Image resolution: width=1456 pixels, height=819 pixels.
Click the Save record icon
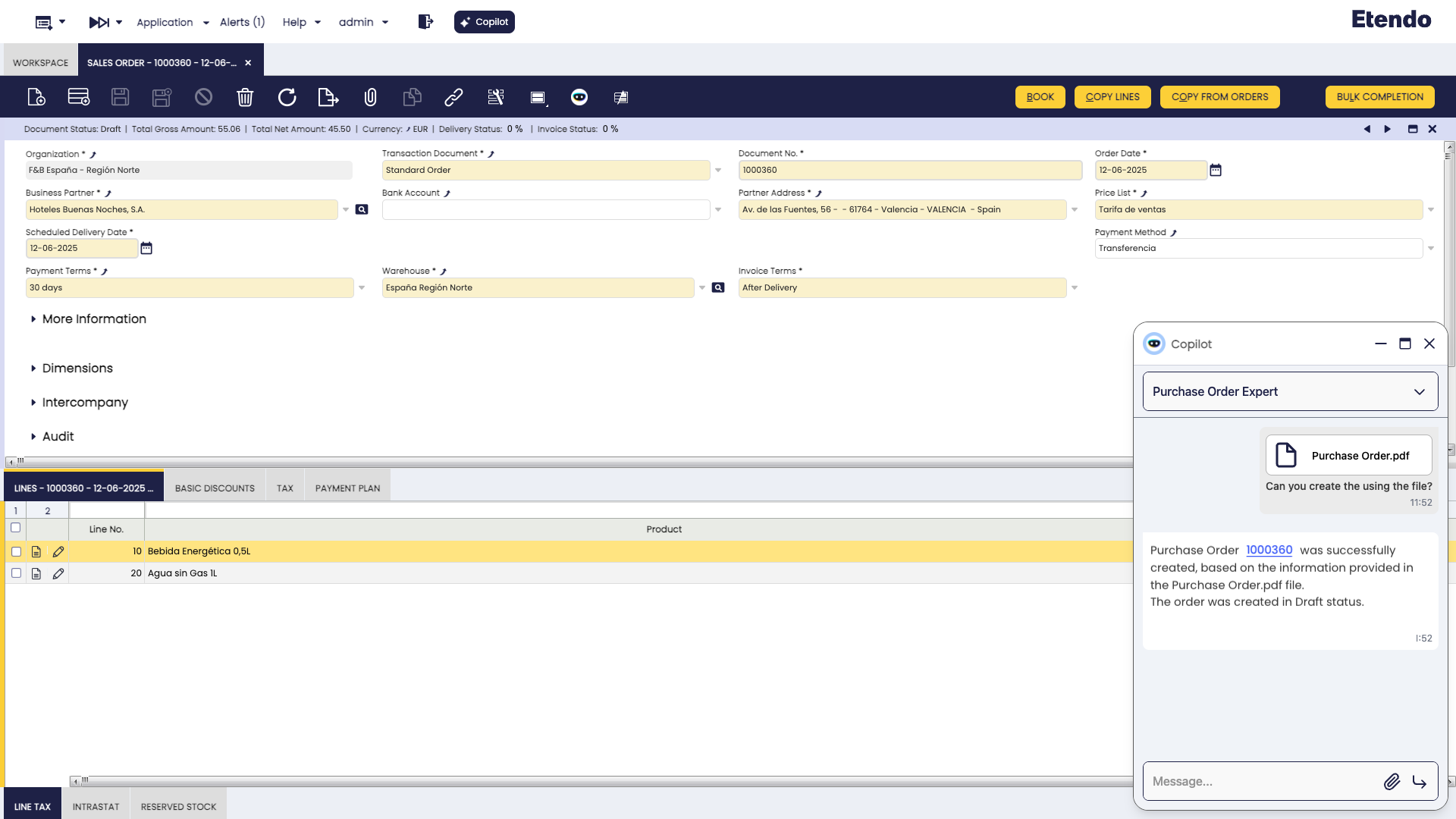[120, 97]
